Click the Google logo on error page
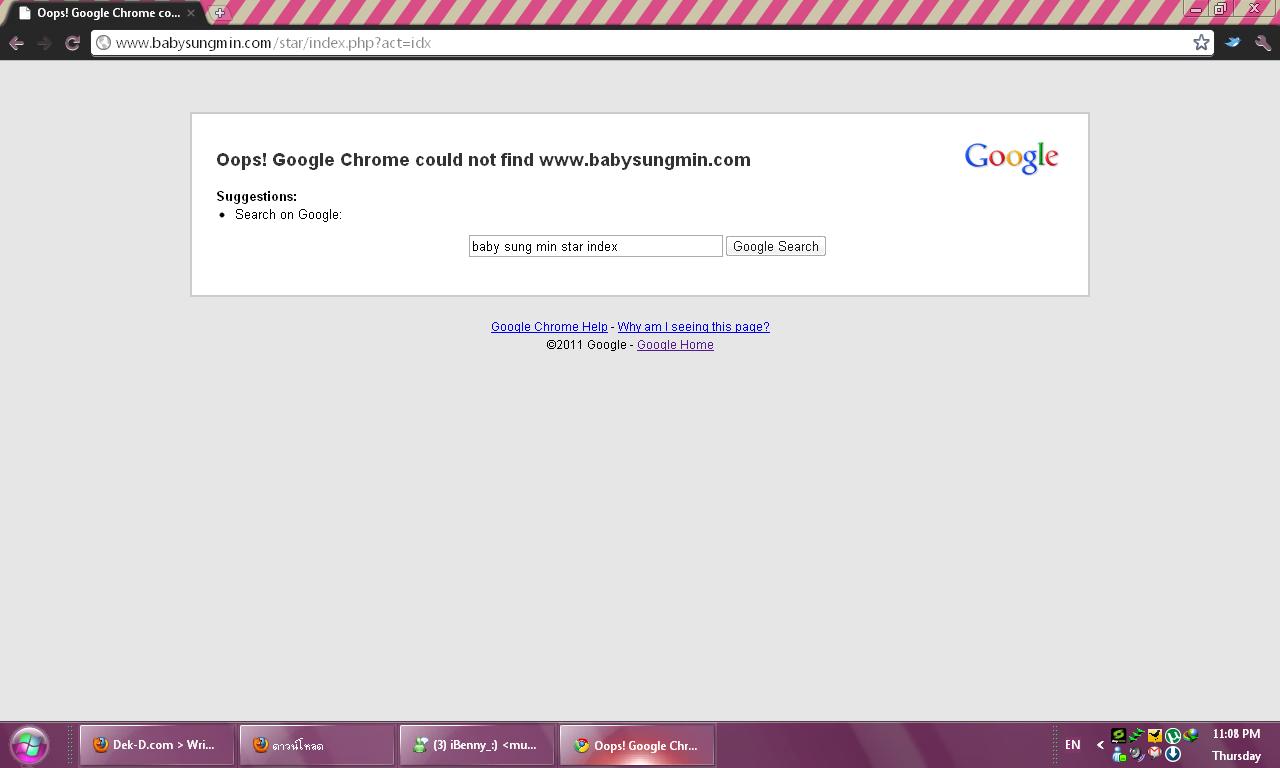The width and height of the screenshot is (1280, 768). (1011, 158)
